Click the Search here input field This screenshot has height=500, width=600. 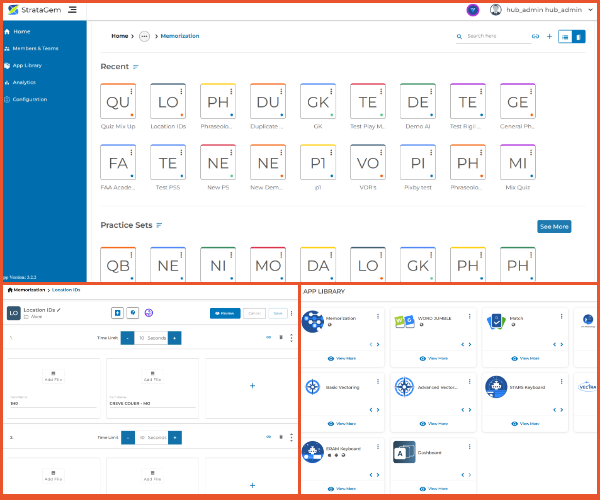coord(497,36)
